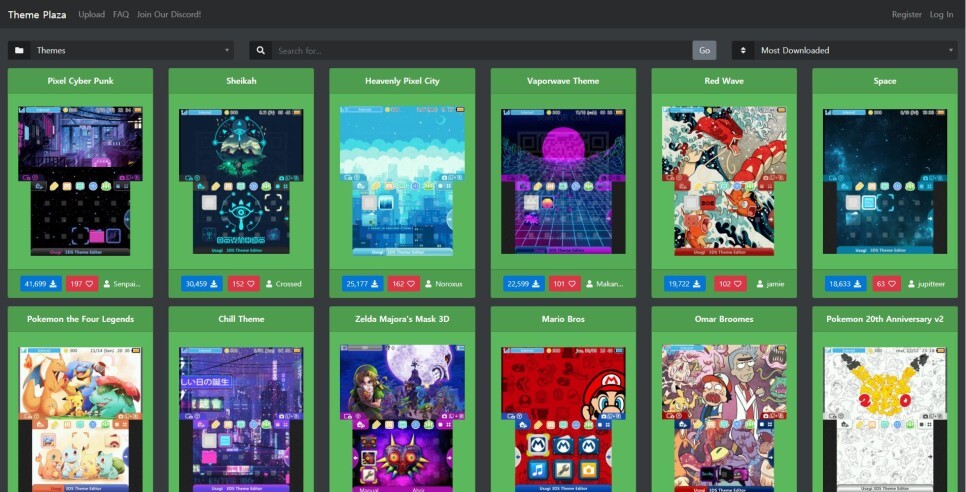This screenshot has width=966, height=492.
Task: Like Heavenly Pixel City with 162 heart
Action: [x=404, y=284]
